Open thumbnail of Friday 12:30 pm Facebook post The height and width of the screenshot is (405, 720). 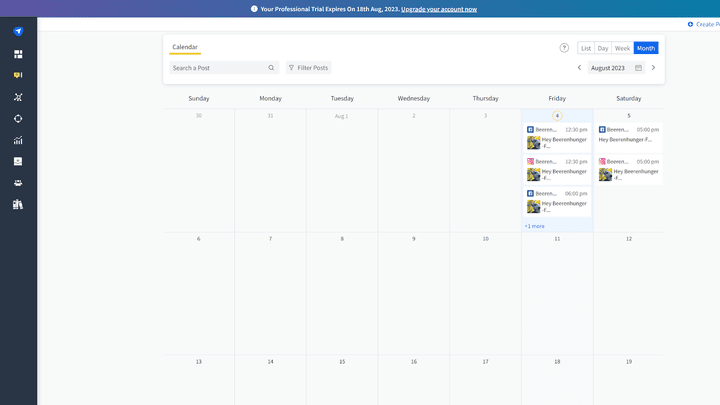533,143
